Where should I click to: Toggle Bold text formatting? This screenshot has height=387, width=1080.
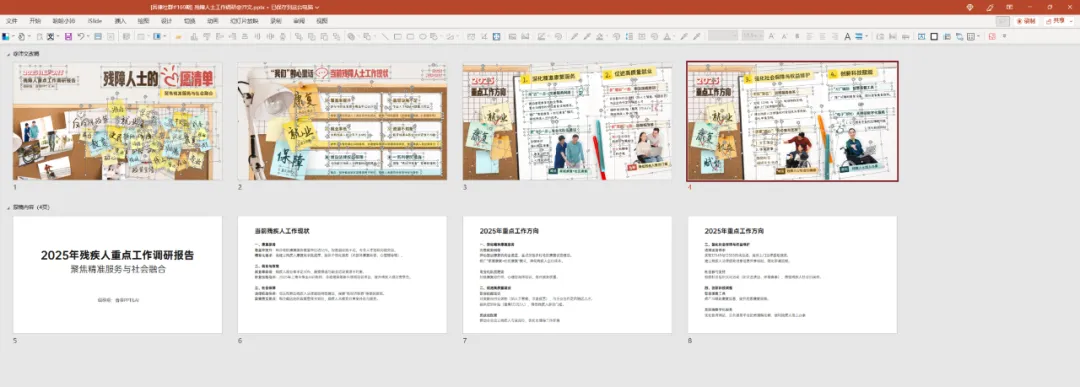797,36
